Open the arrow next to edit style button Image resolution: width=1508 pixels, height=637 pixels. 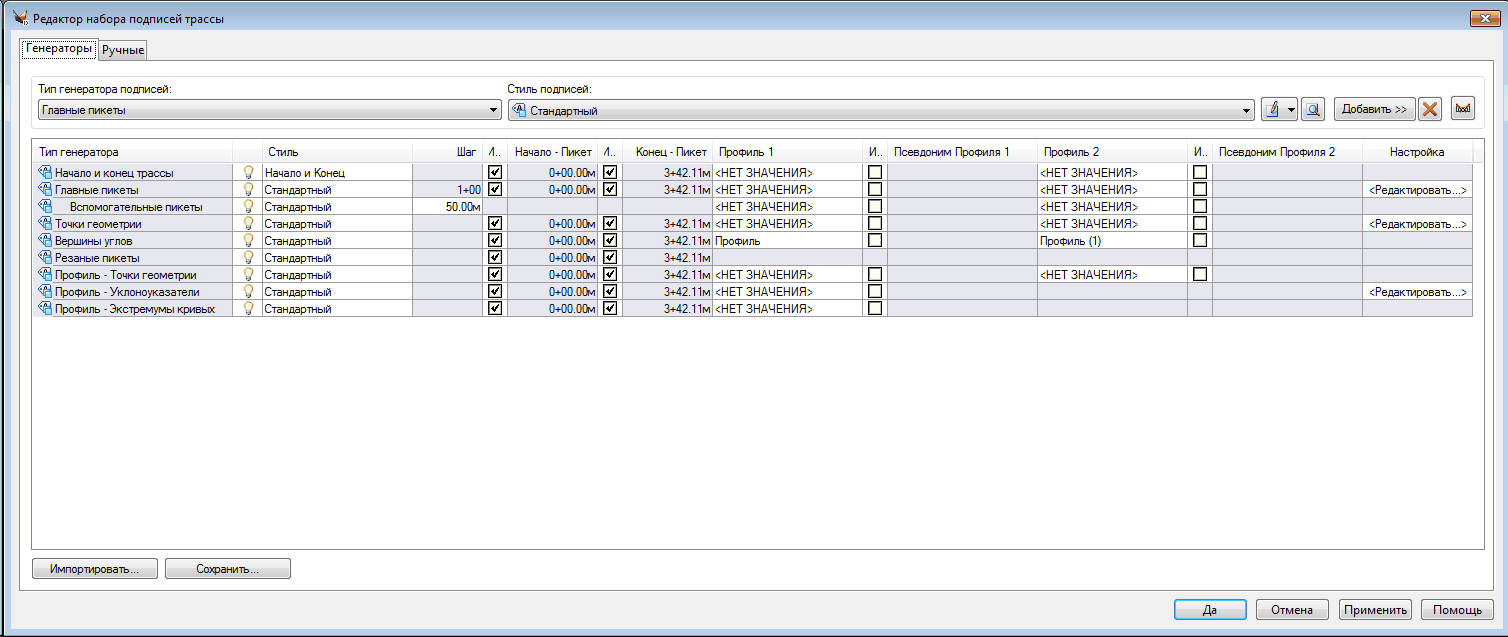click(1291, 110)
